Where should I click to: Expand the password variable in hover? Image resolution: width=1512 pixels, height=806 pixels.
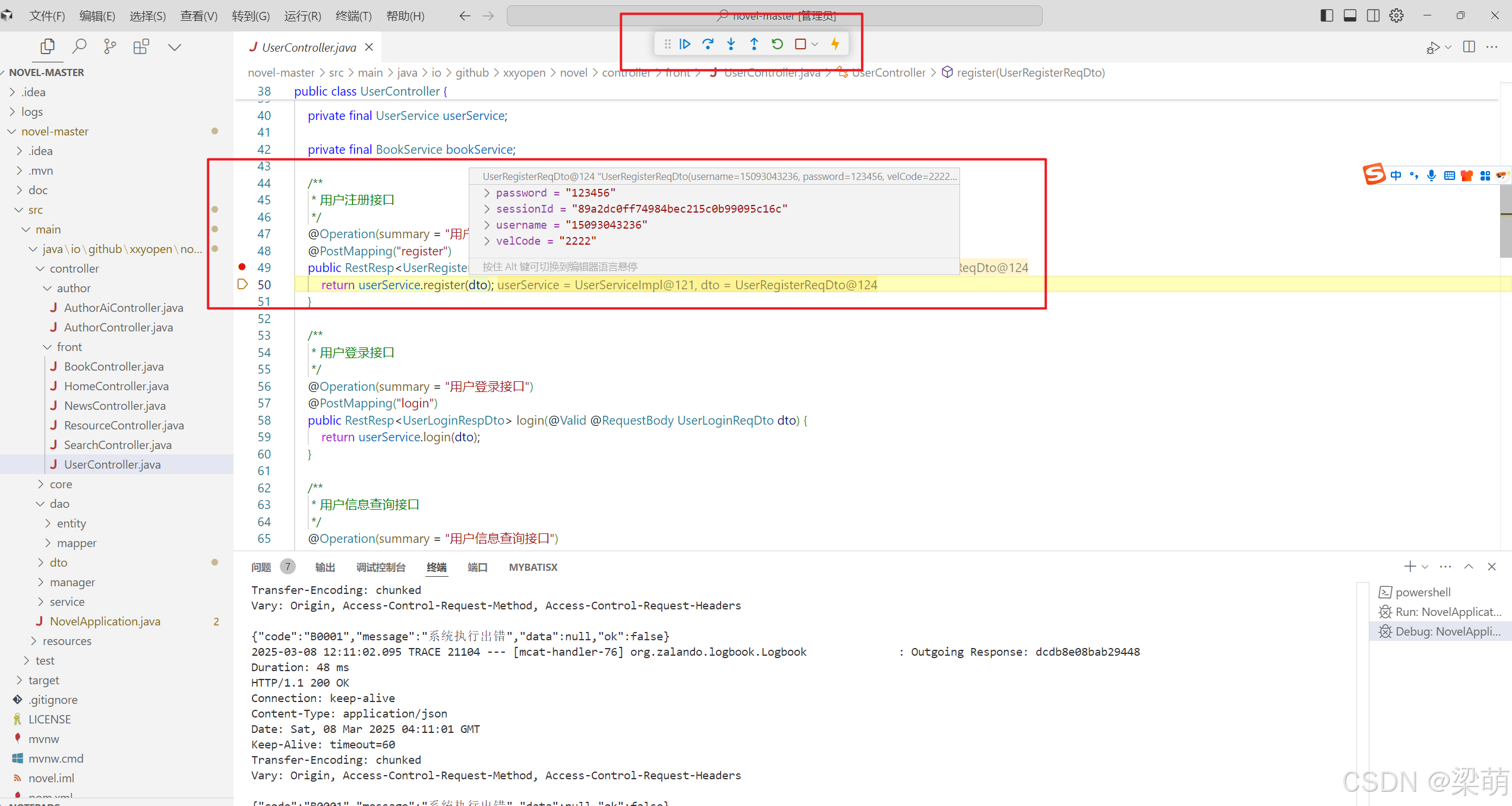pyautogui.click(x=487, y=193)
